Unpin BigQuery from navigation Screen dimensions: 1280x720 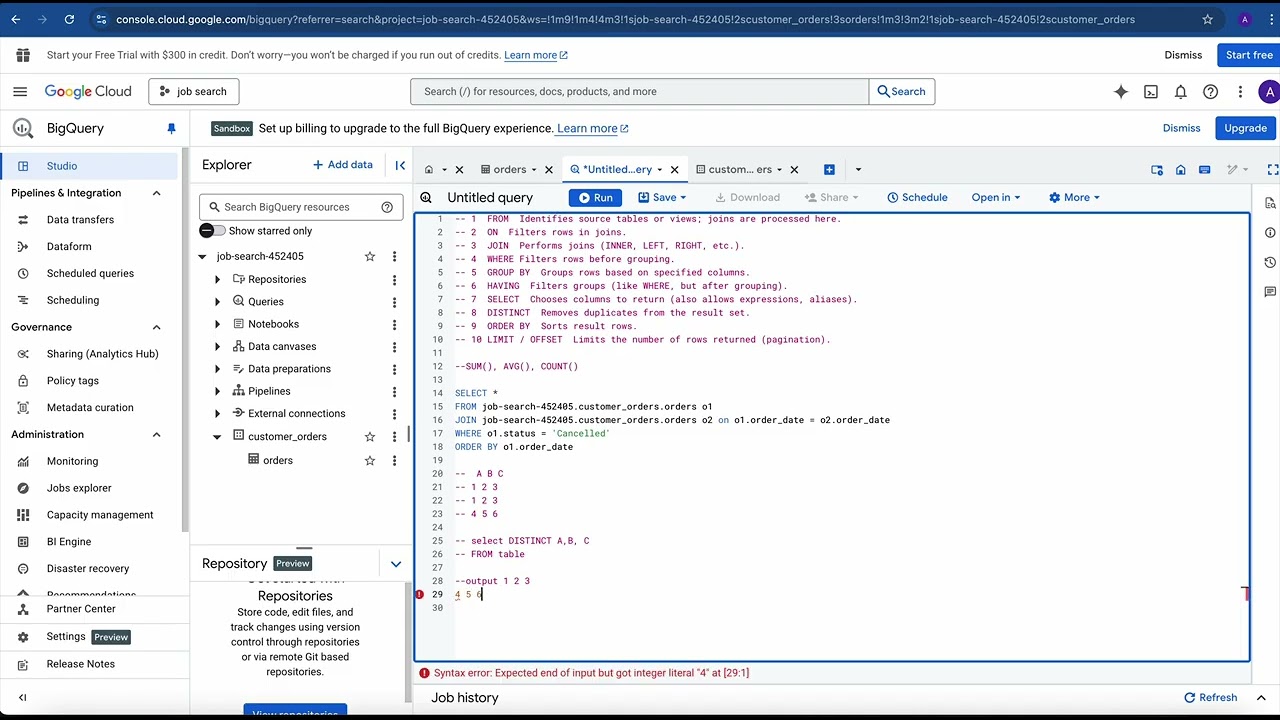pos(171,128)
